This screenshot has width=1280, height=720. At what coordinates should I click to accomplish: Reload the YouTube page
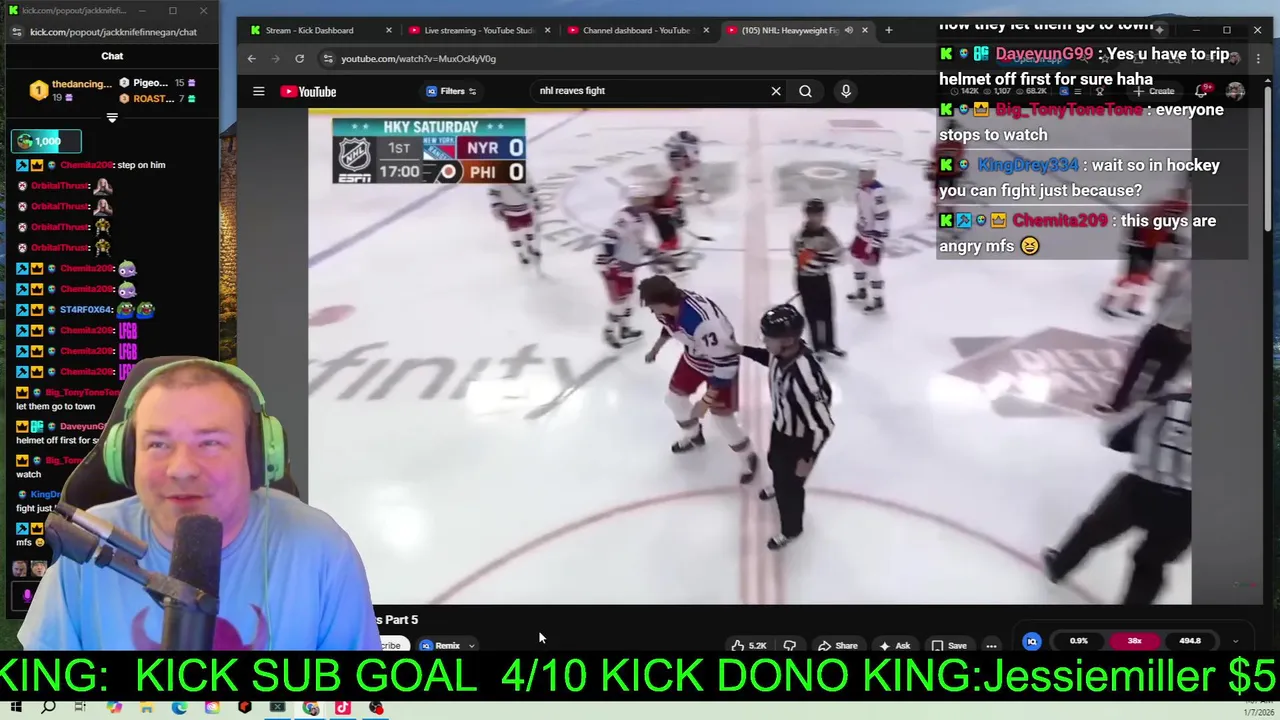[299, 59]
